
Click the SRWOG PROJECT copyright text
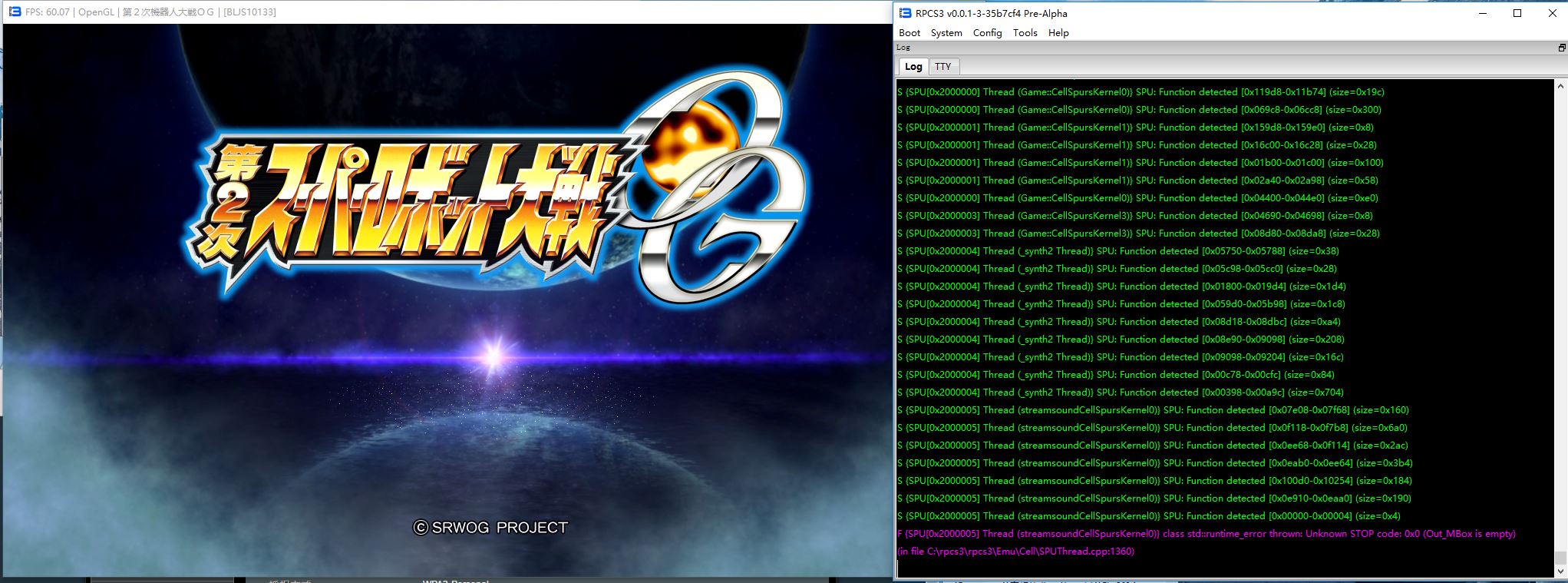click(490, 528)
